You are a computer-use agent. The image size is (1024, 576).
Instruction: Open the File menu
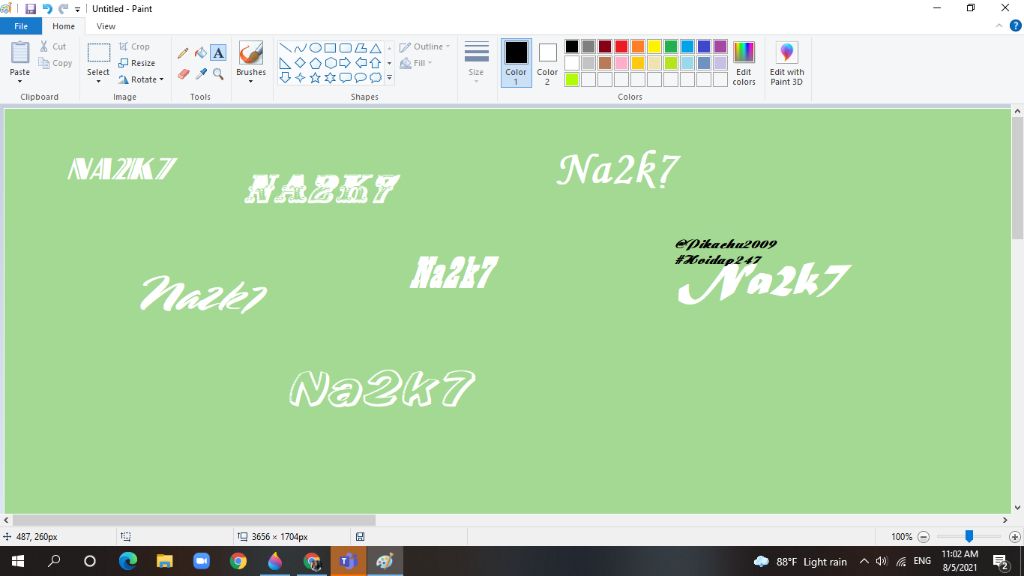21,26
